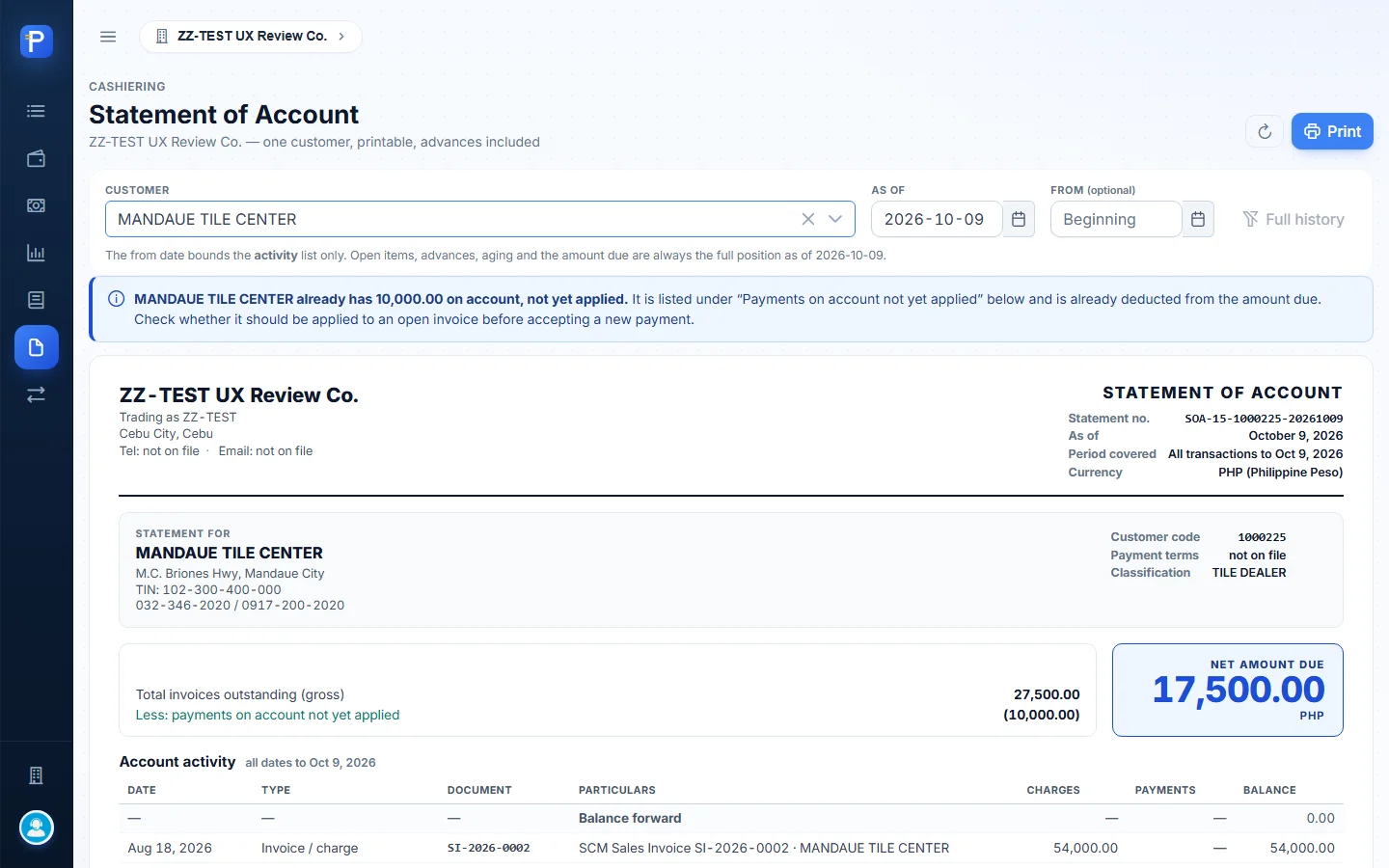Click the MANDAUE TILE CENTER customer field
This screenshot has width=1389, height=868.
480,219
